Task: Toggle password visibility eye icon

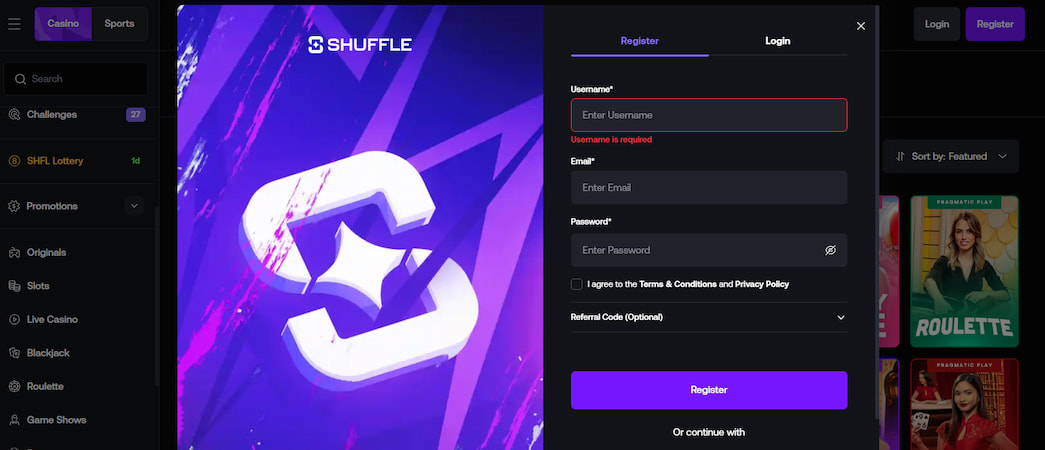Action: coord(830,251)
